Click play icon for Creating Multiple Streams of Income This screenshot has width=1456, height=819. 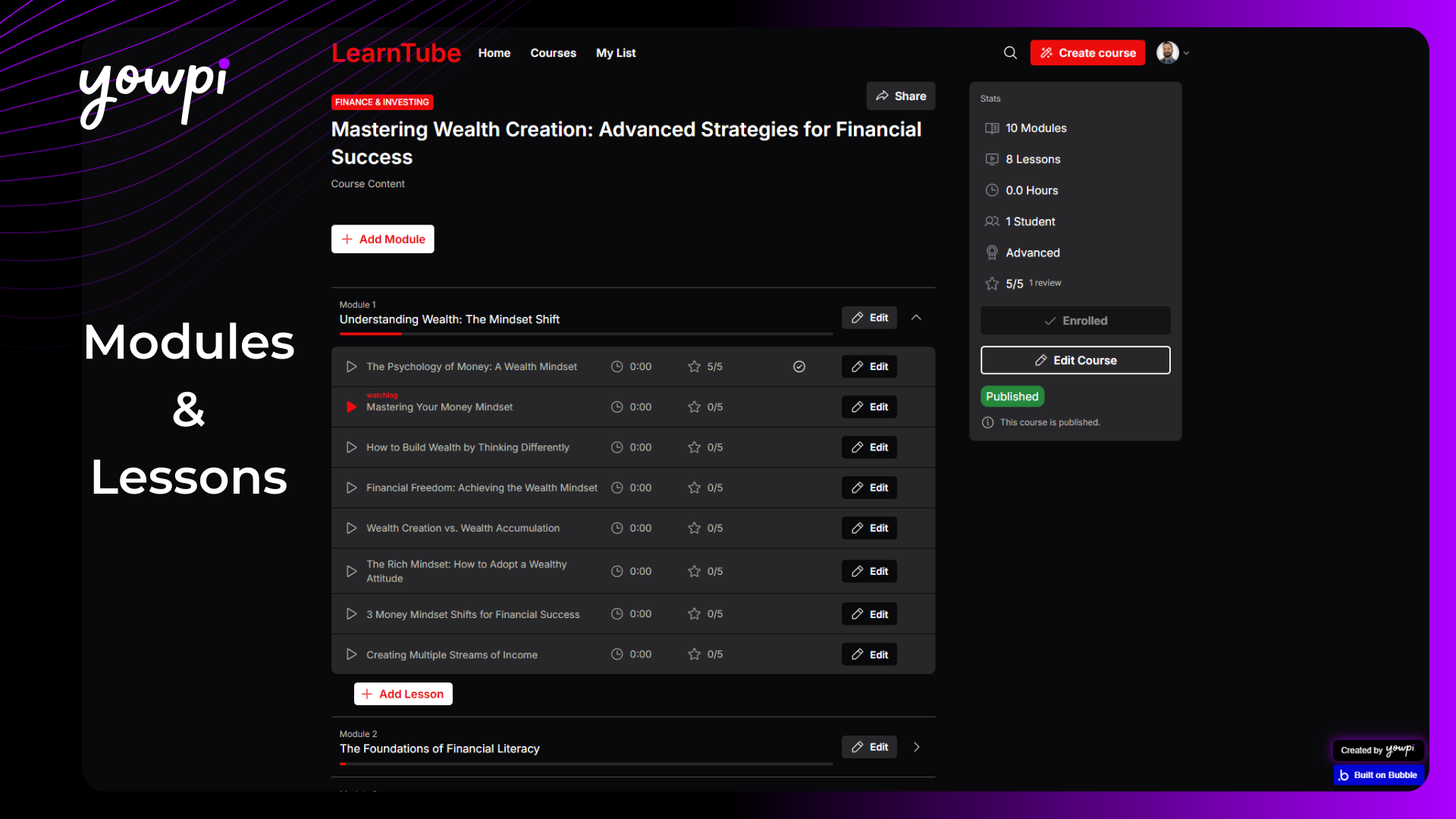coord(351,654)
